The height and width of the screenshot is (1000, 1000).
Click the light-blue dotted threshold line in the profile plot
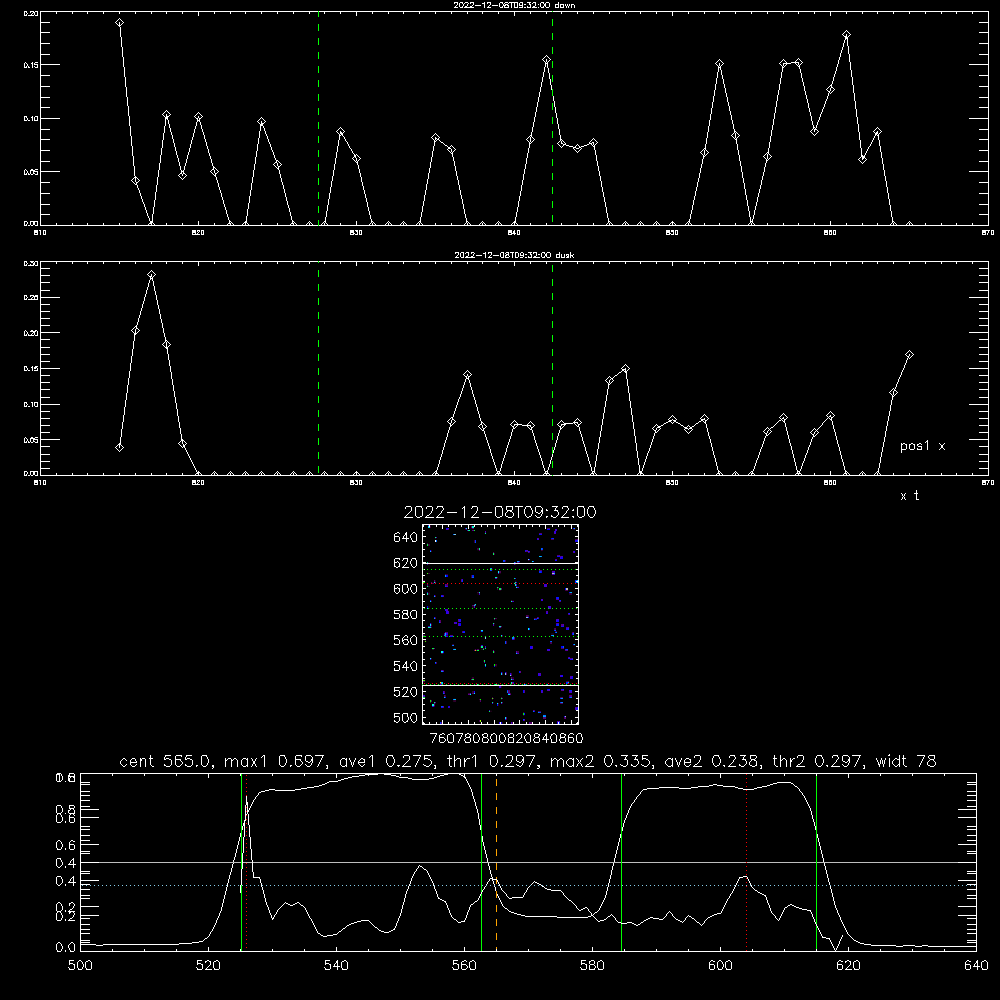click(528, 885)
